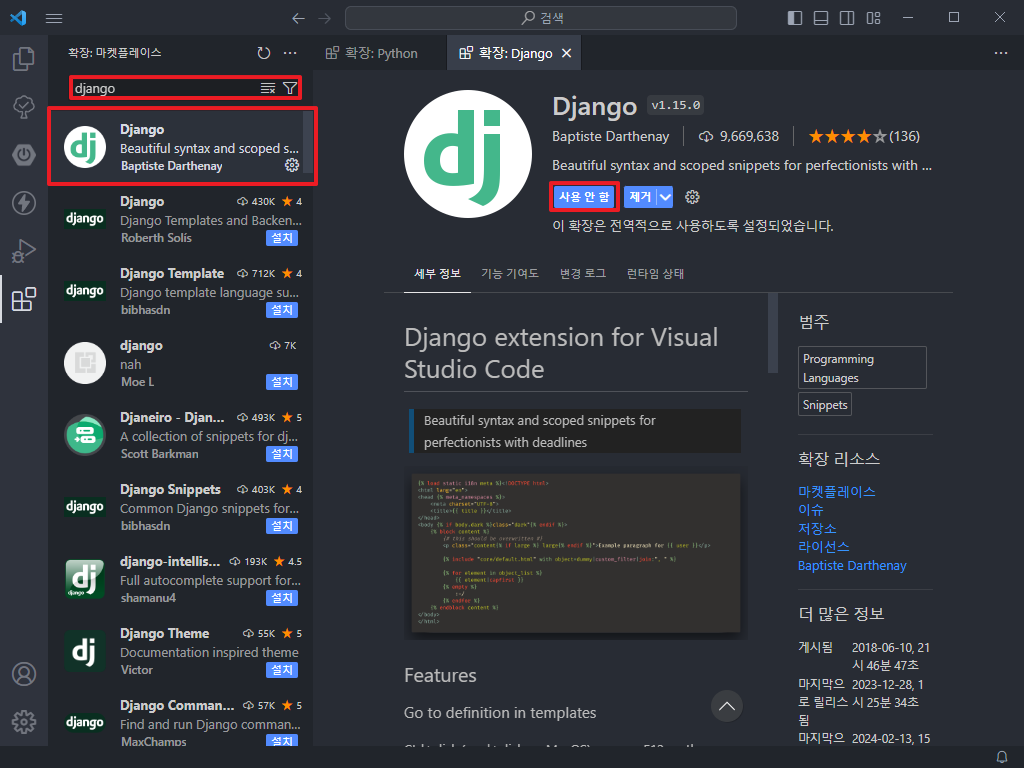This screenshot has width=1024, height=768.
Task: Click the star rating (136)
Action: (864, 136)
